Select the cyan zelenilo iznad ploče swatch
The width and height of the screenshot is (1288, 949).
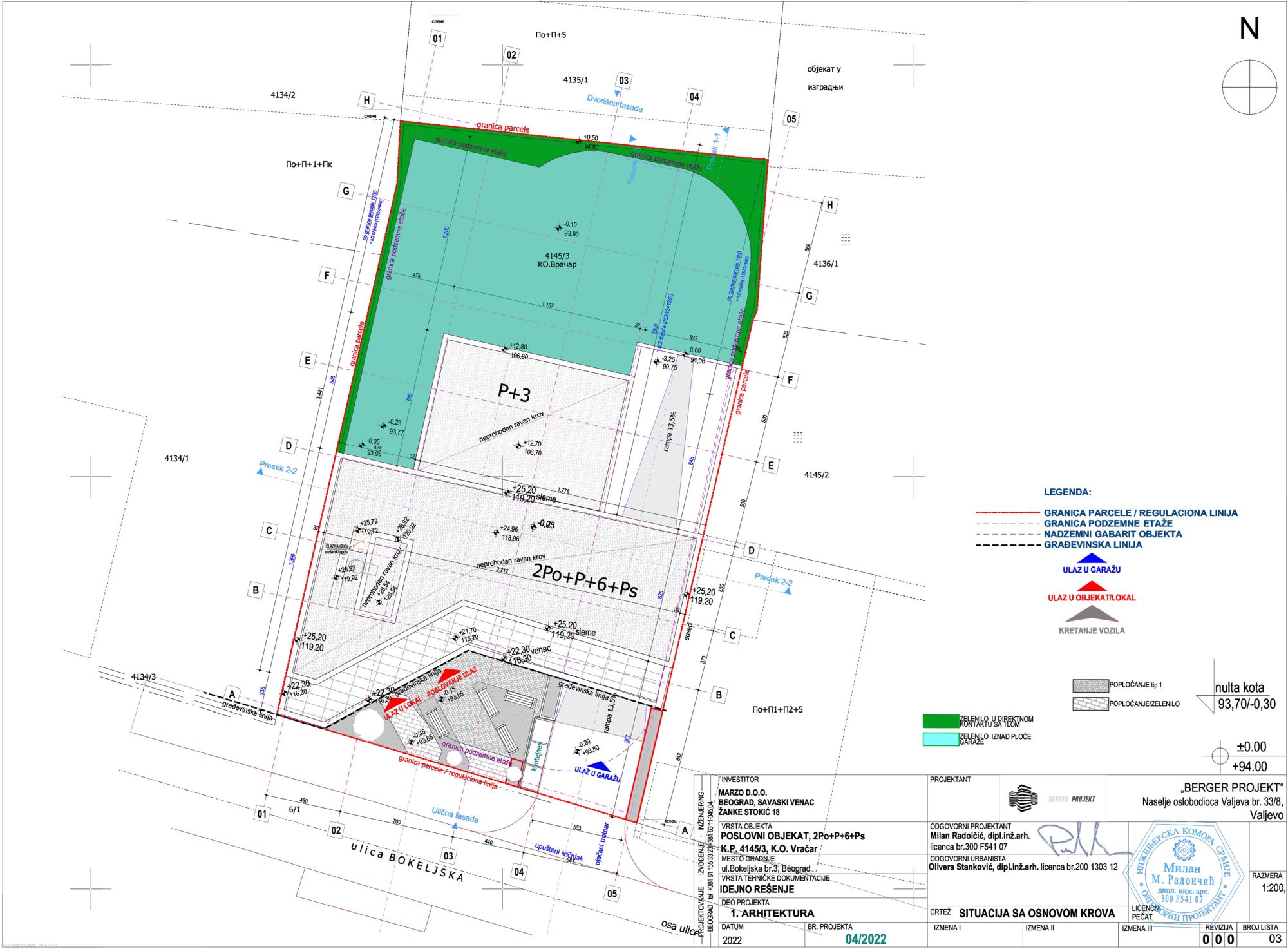[940, 739]
